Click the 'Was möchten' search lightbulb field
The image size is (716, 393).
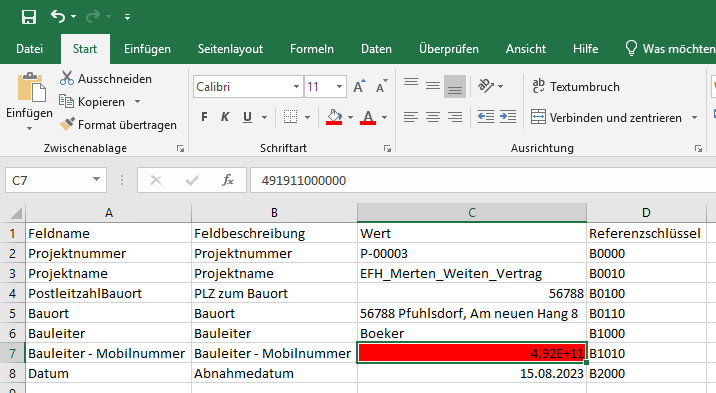coord(669,48)
